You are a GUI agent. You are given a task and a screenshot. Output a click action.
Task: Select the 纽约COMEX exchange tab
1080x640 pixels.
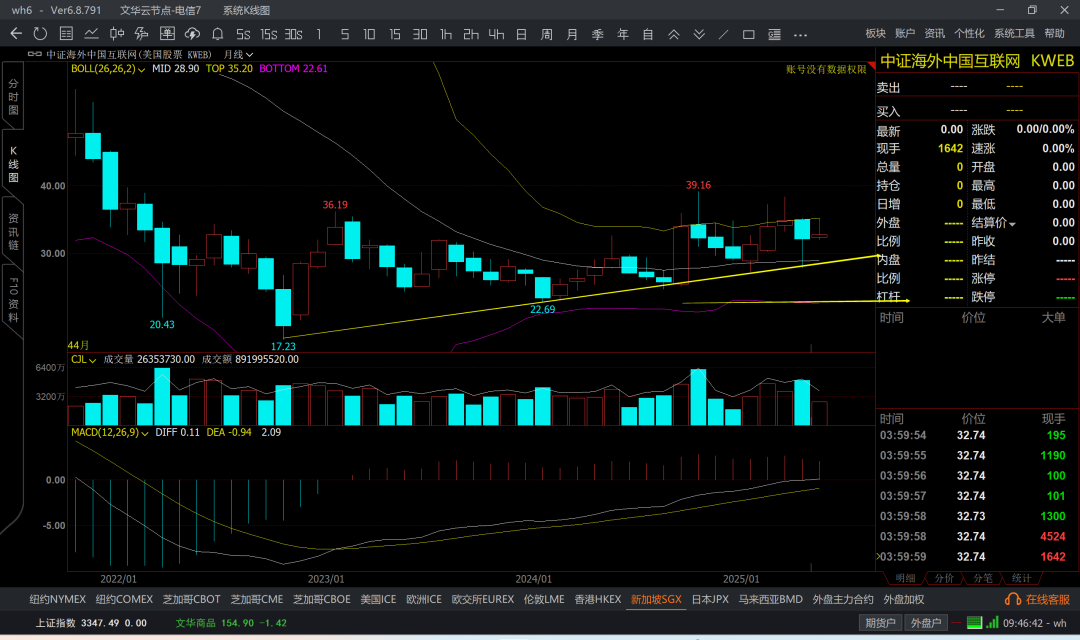(124, 599)
